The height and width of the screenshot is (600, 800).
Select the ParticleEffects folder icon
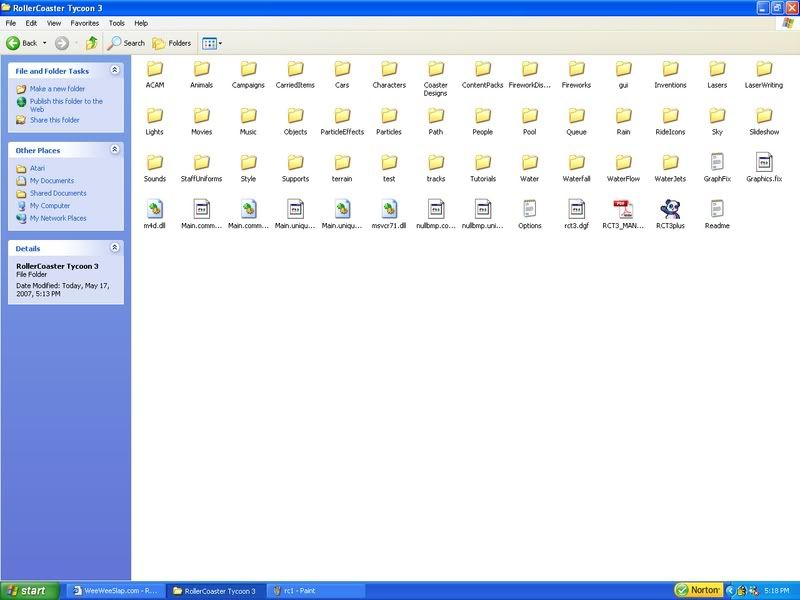pos(342,115)
